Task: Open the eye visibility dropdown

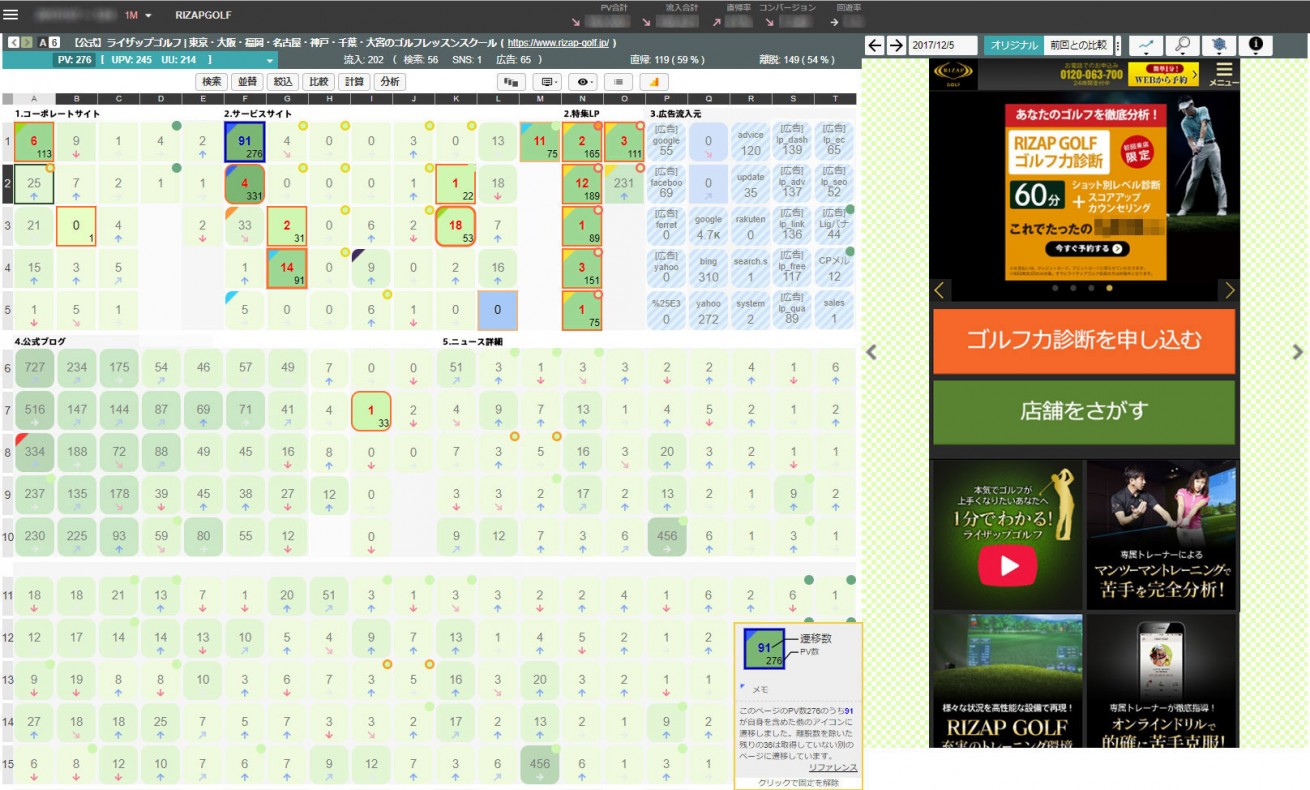Action: [583, 82]
